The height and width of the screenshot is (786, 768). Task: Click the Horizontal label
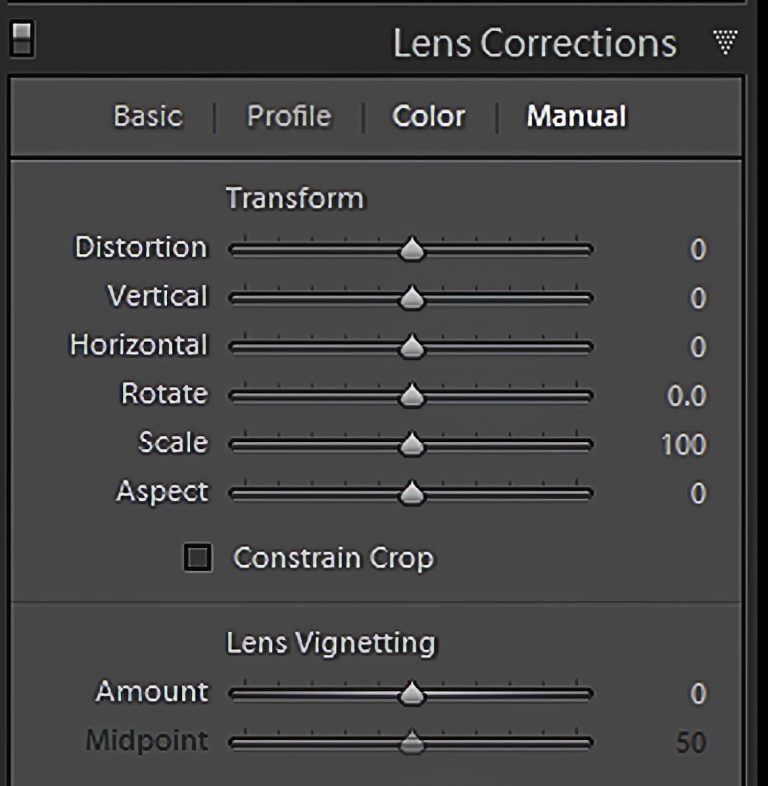(x=138, y=345)
